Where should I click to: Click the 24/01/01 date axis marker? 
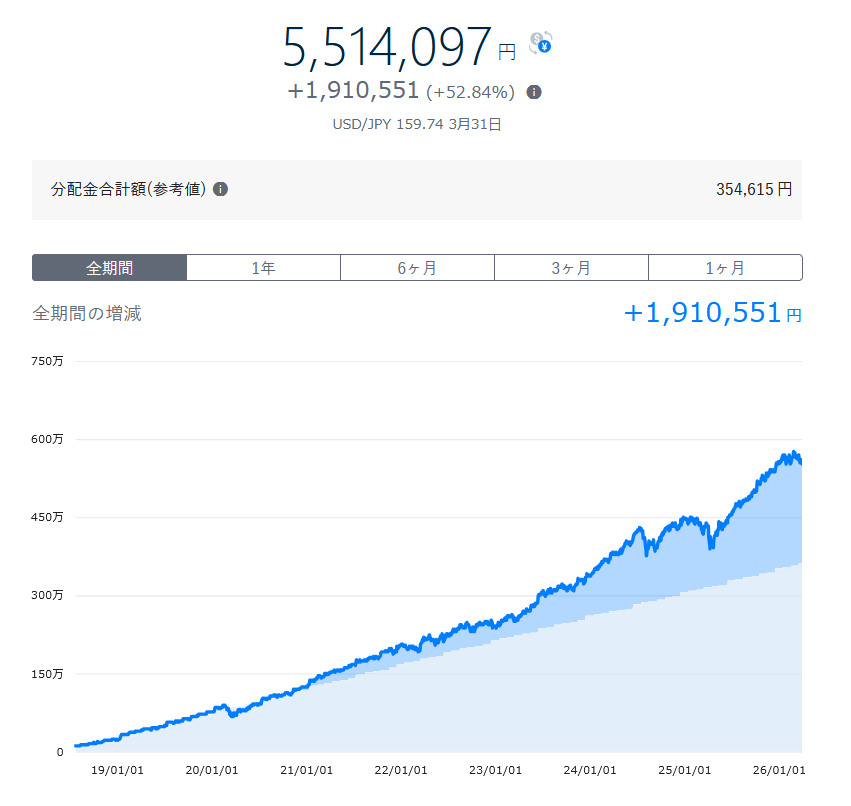[589, 771]
